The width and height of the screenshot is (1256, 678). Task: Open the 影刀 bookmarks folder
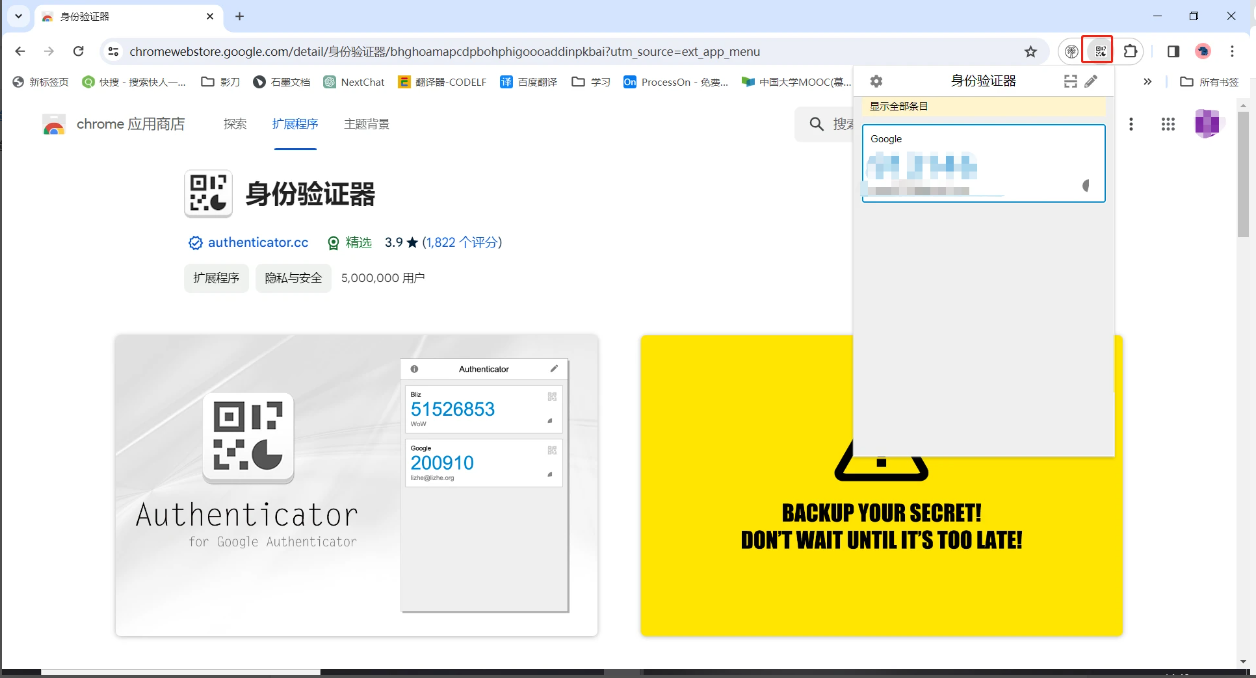point(221,82)
